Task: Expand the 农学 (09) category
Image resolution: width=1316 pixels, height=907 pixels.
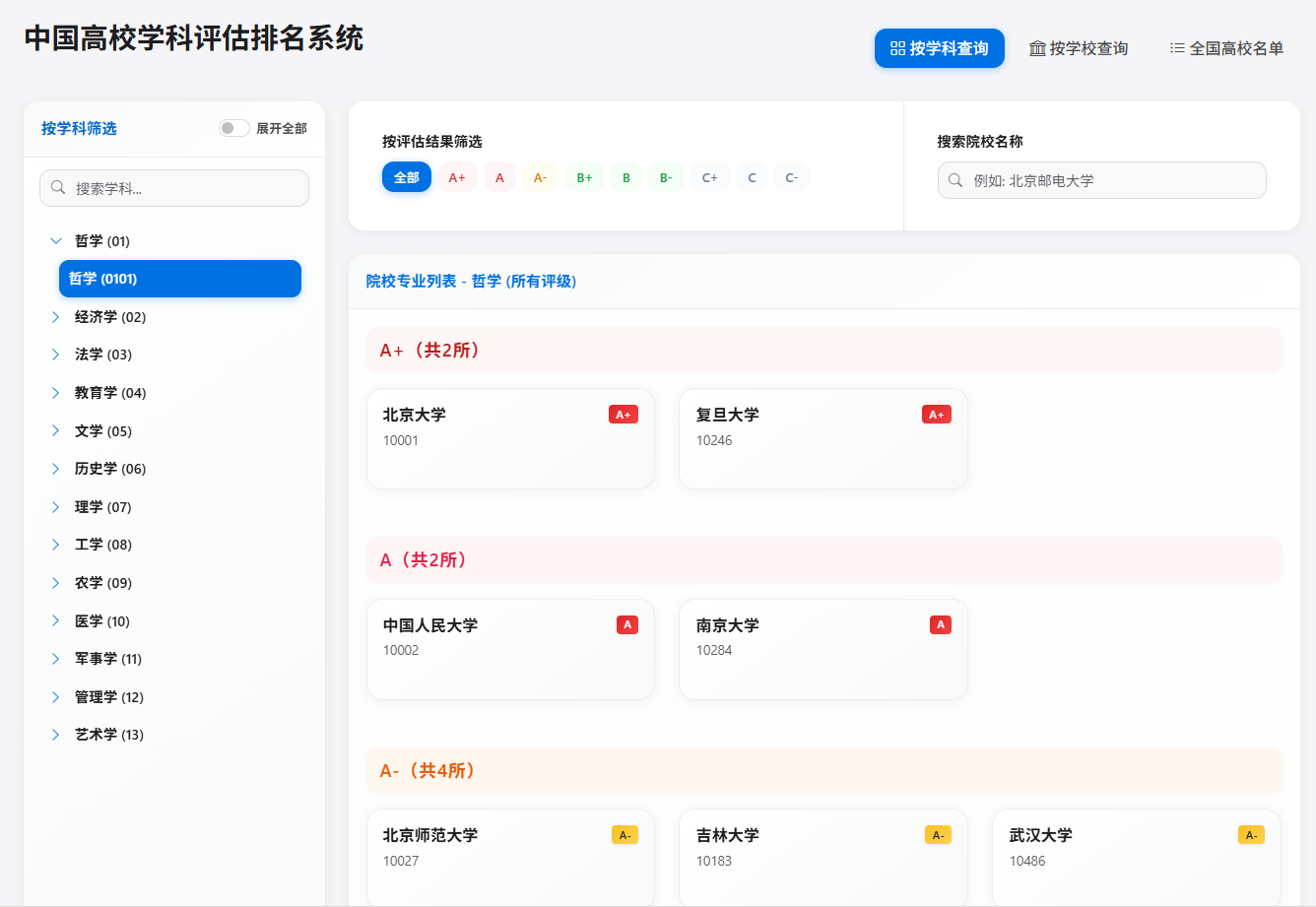Action: point(56,583)
